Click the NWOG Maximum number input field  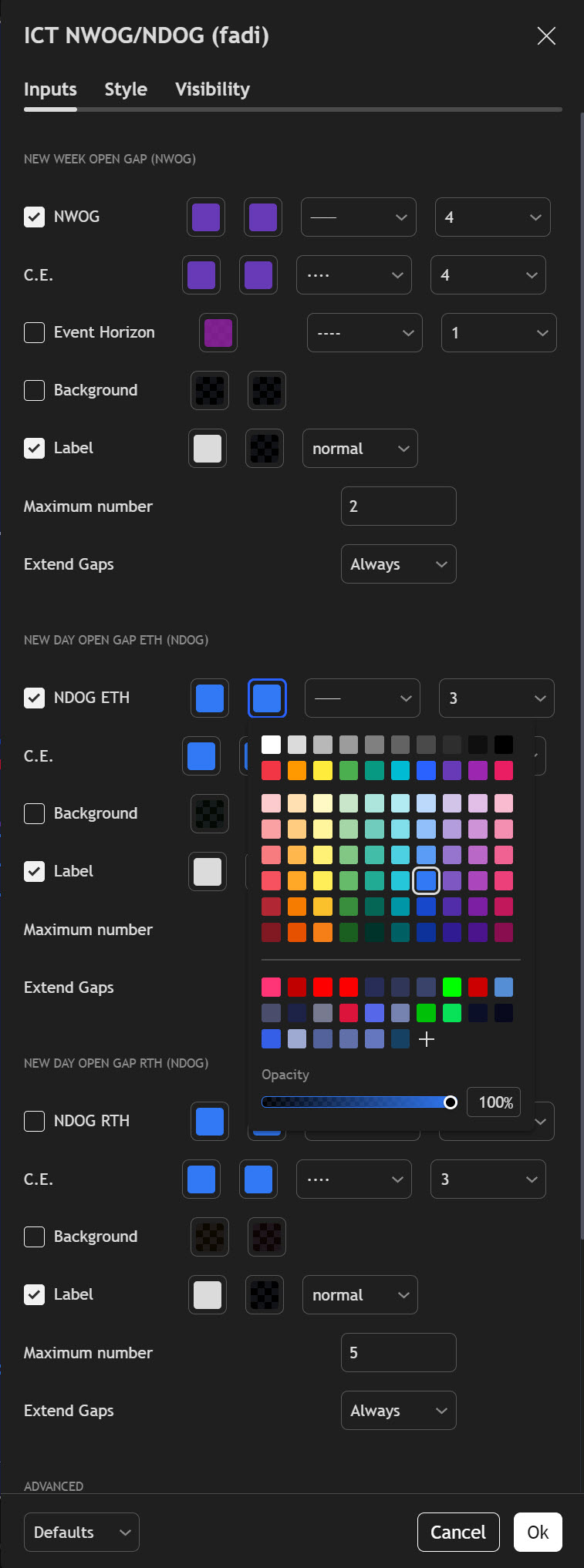pos(398,506)
